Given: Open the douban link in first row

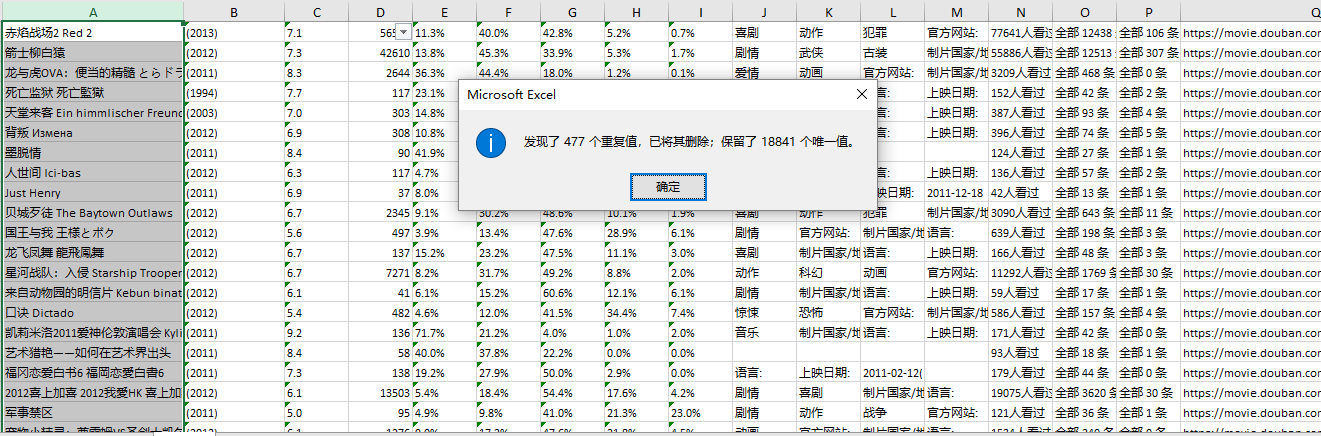Looking at the screenshot, I should tap(1250, 33).
